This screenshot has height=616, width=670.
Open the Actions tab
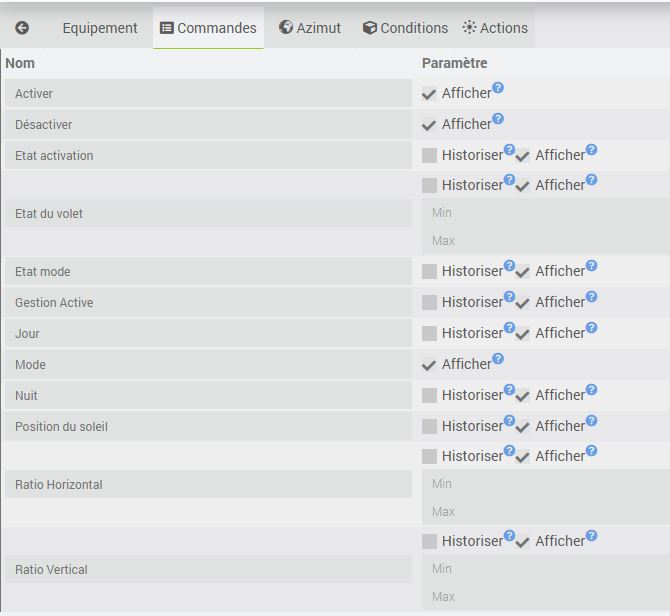pyautogui.click(x=495, y=28)
